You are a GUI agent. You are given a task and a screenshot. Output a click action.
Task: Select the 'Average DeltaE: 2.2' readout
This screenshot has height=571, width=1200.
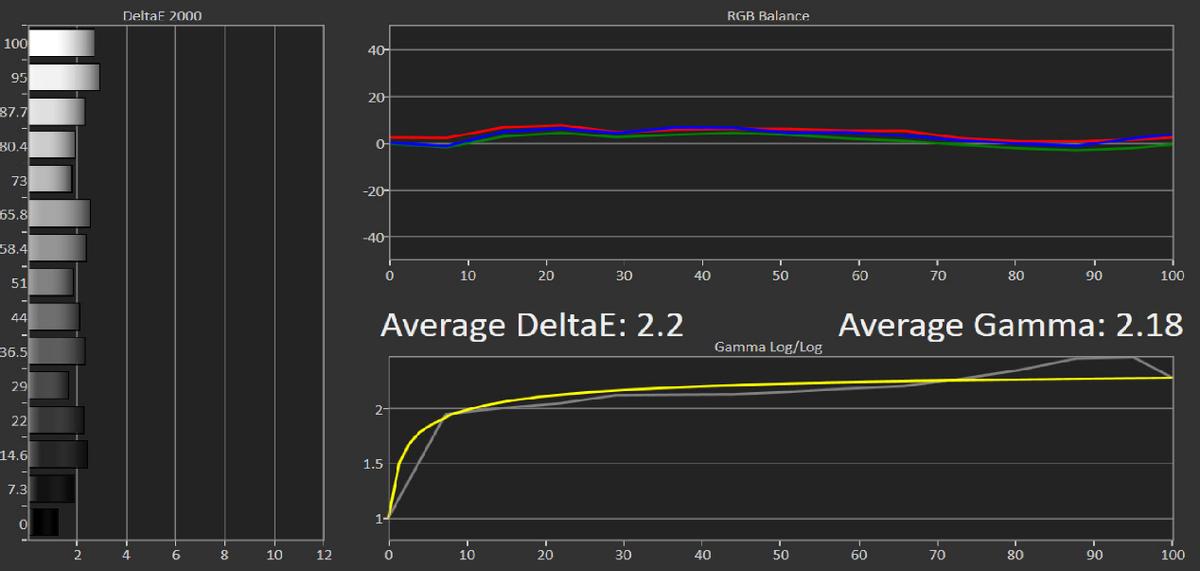(534, 324)
